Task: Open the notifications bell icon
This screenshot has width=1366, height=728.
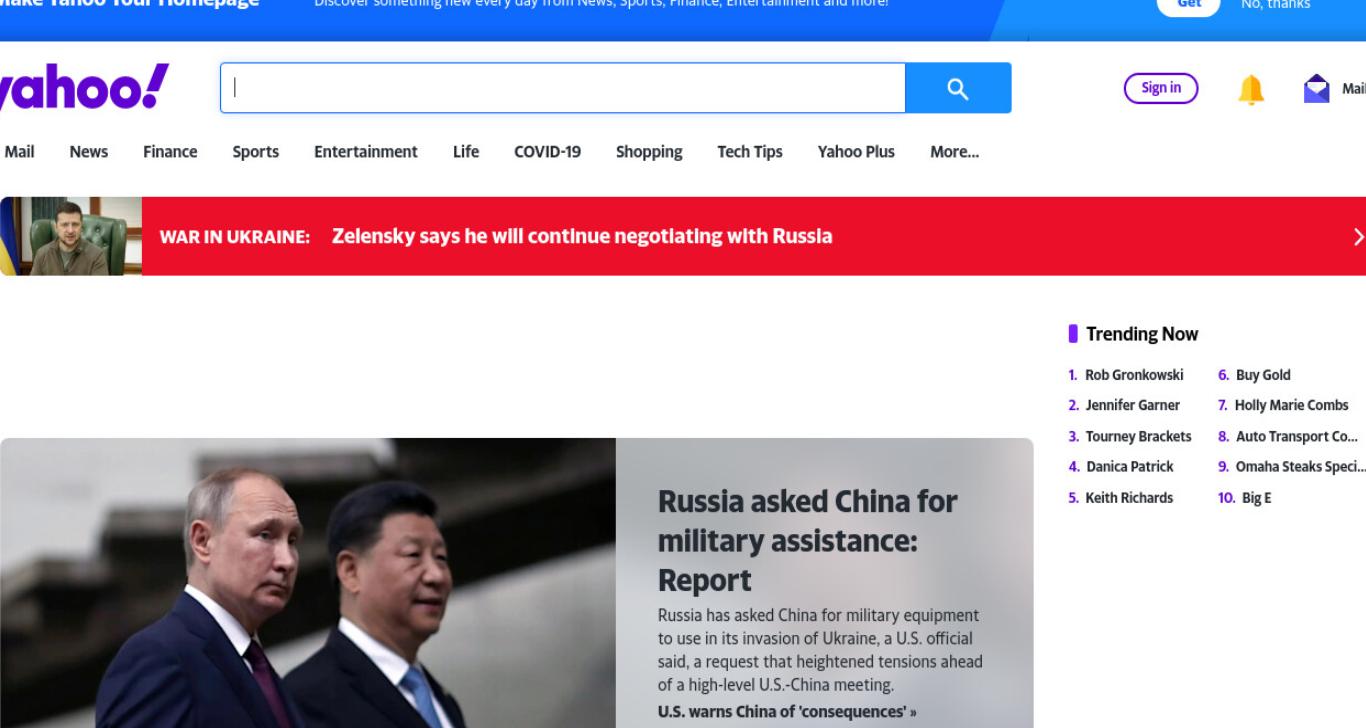Action: pyautogui.click(x=1251, y=90)
